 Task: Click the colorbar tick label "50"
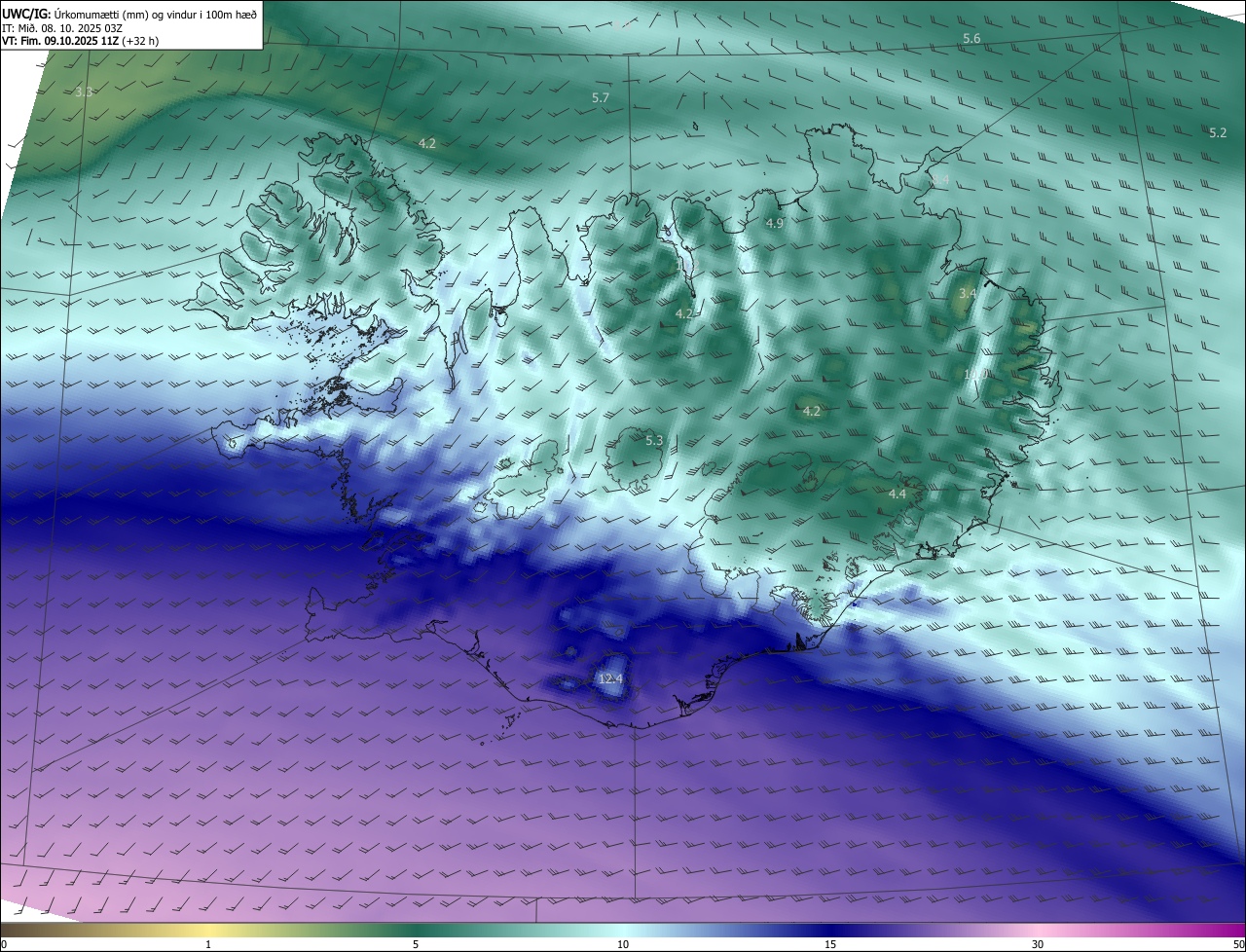click(x=1238, y=944)
